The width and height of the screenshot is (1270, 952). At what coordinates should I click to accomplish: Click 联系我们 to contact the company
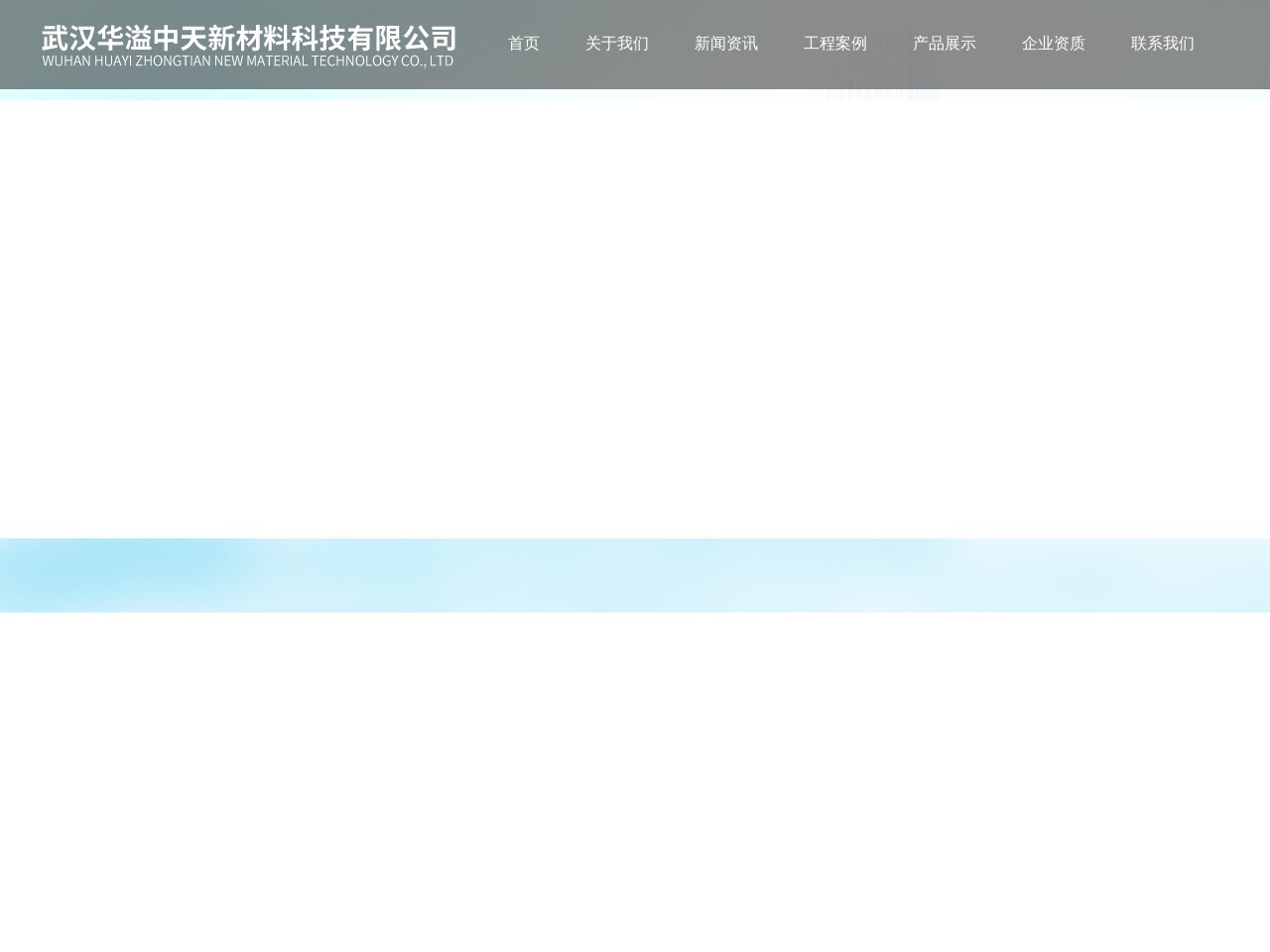coord(1162,44)
